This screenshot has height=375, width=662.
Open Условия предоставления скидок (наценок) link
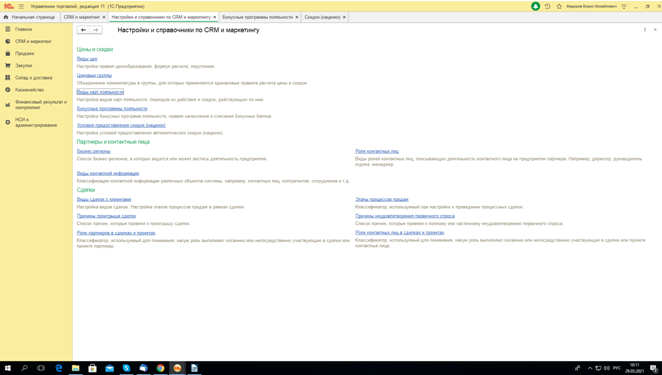121,125
